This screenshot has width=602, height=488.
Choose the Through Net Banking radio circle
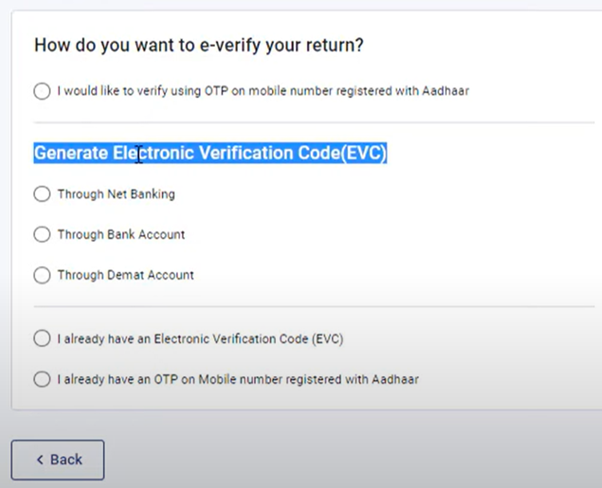point(41,194)
